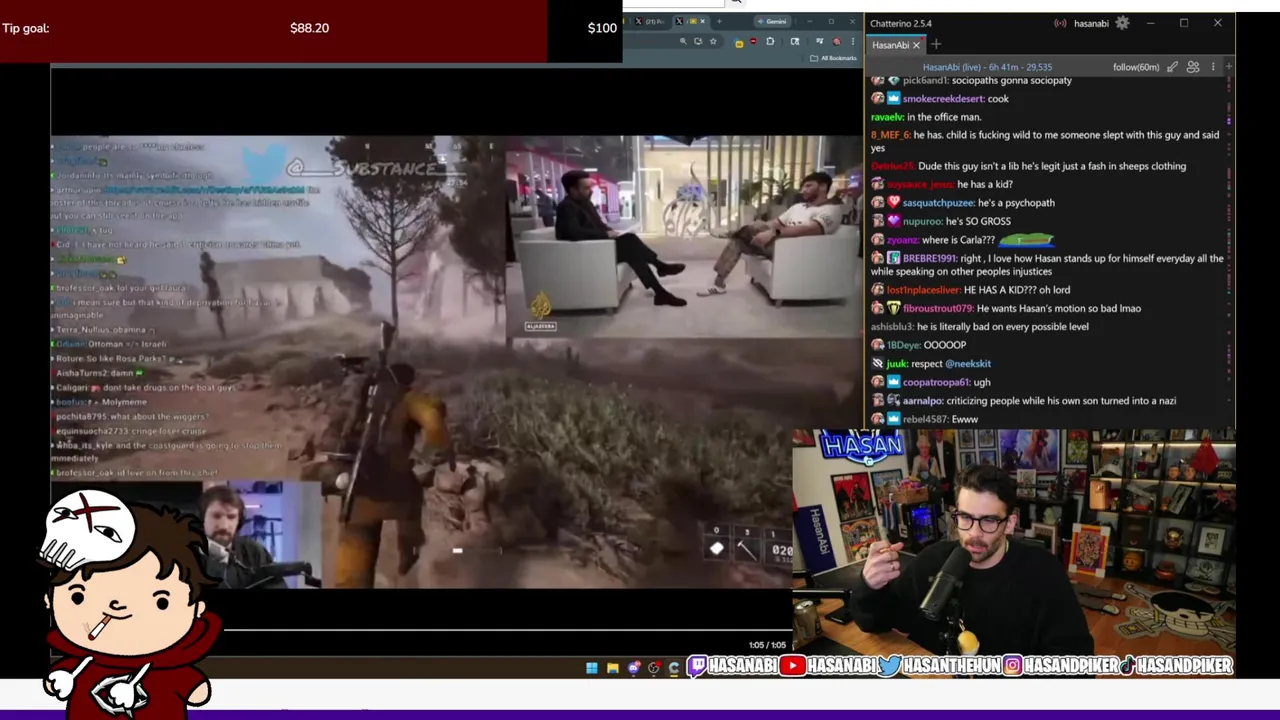Screen dimensions: 1280x720
Task: Open Chatterino settings gear
Action: (1122, 23)
